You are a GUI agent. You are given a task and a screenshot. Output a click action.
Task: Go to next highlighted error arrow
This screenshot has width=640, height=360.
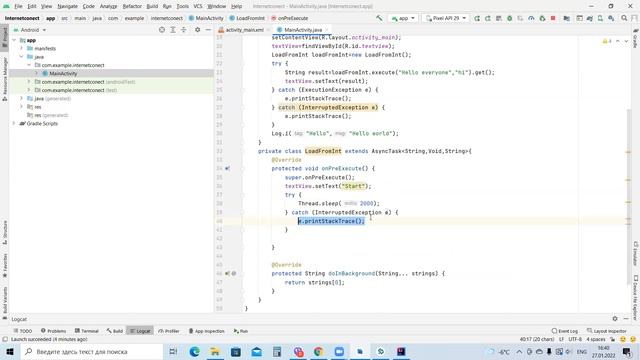click(x=626, y=41)
